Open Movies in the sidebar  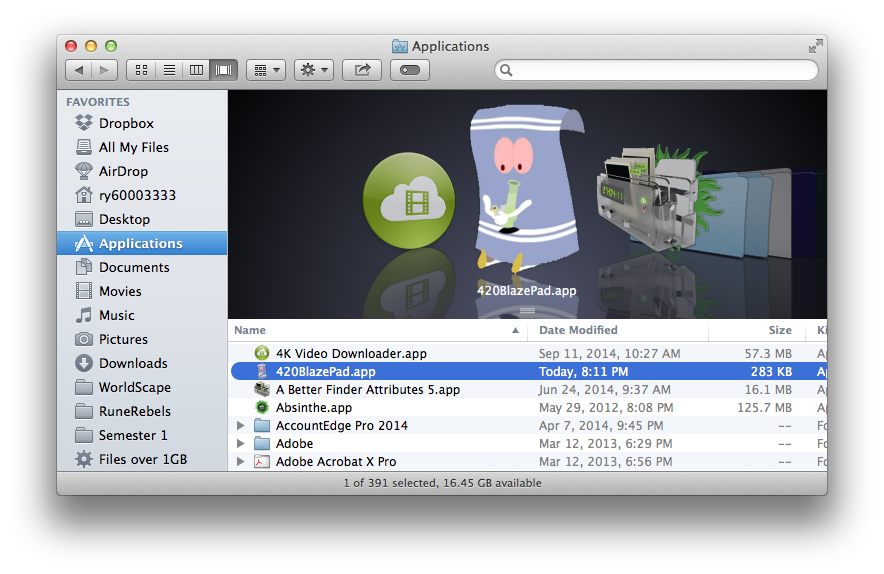click(142, 291)
